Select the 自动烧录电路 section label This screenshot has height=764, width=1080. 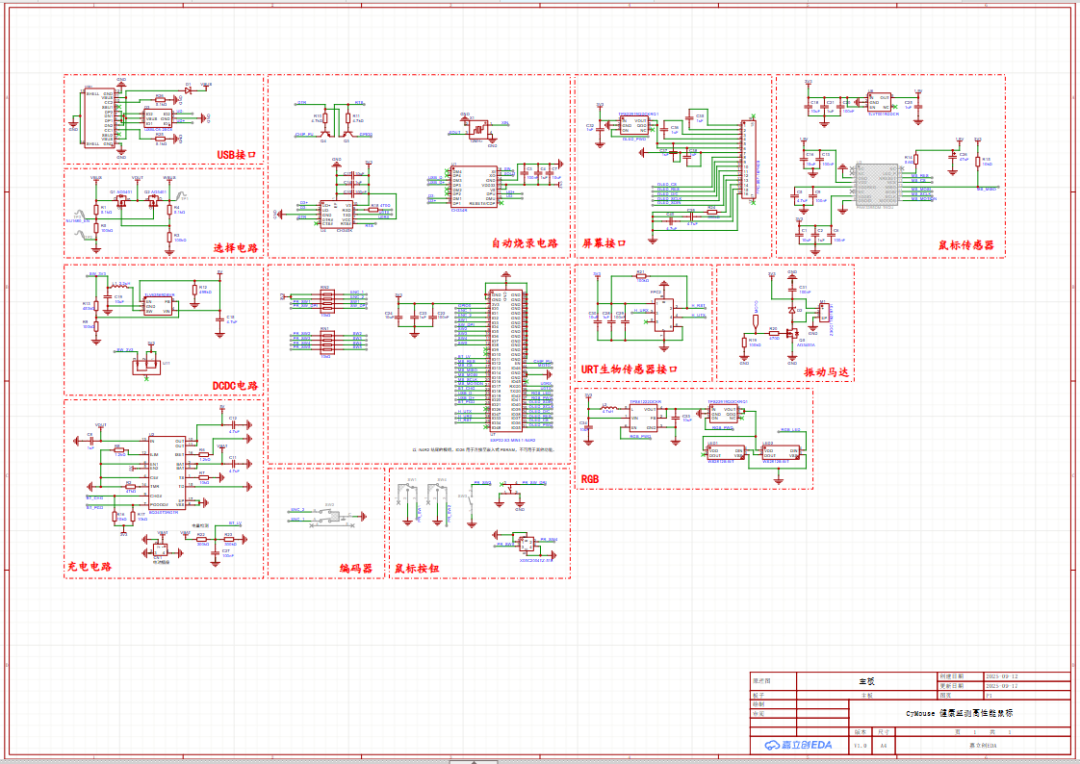pyautogui.click(x=524, y=243)
